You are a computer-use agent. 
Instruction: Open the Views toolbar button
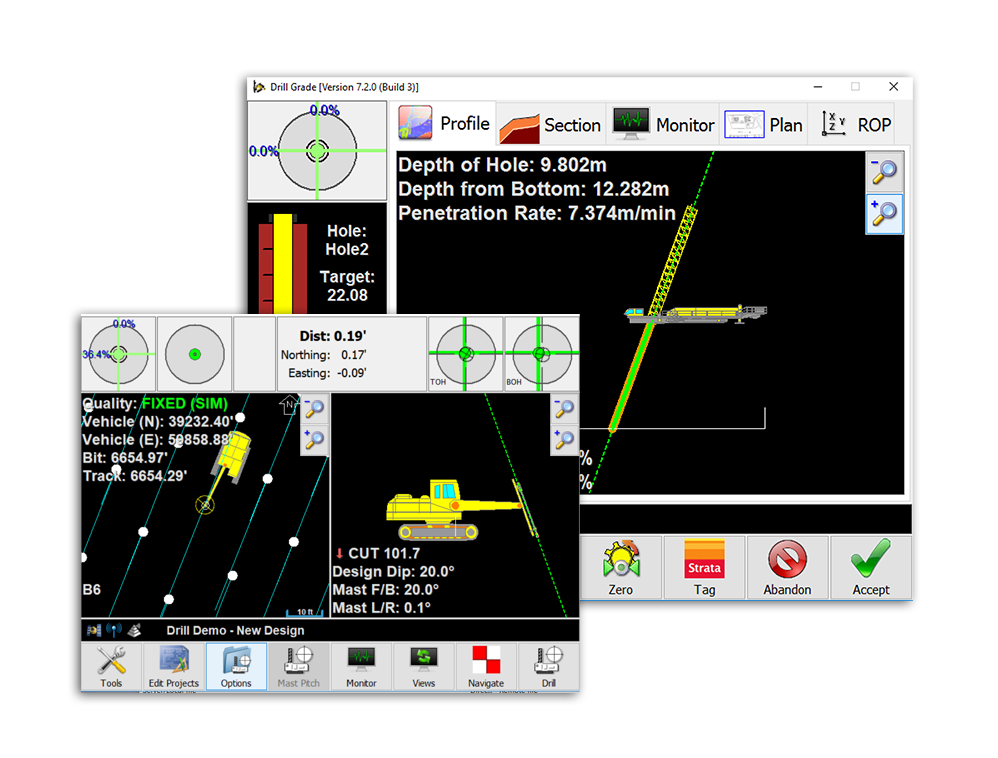pos(423,666)
